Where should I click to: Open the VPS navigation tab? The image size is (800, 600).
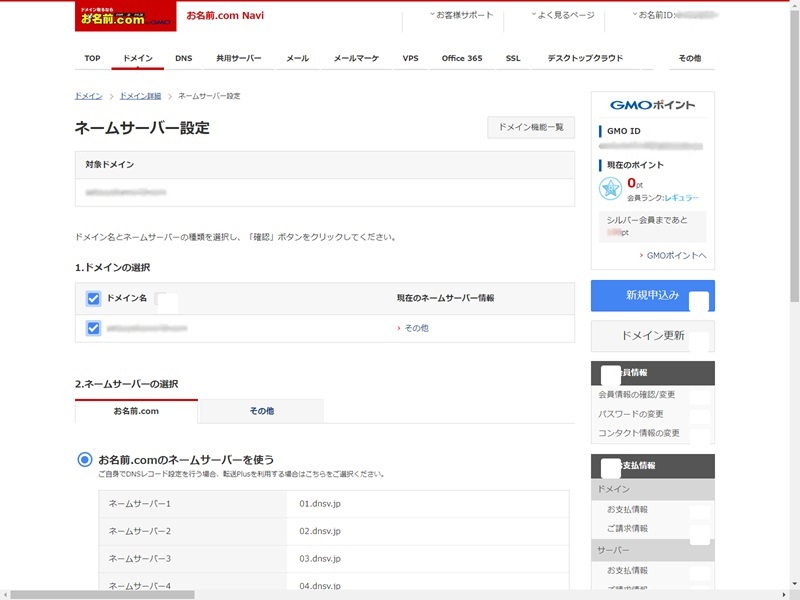pos(410,58)
